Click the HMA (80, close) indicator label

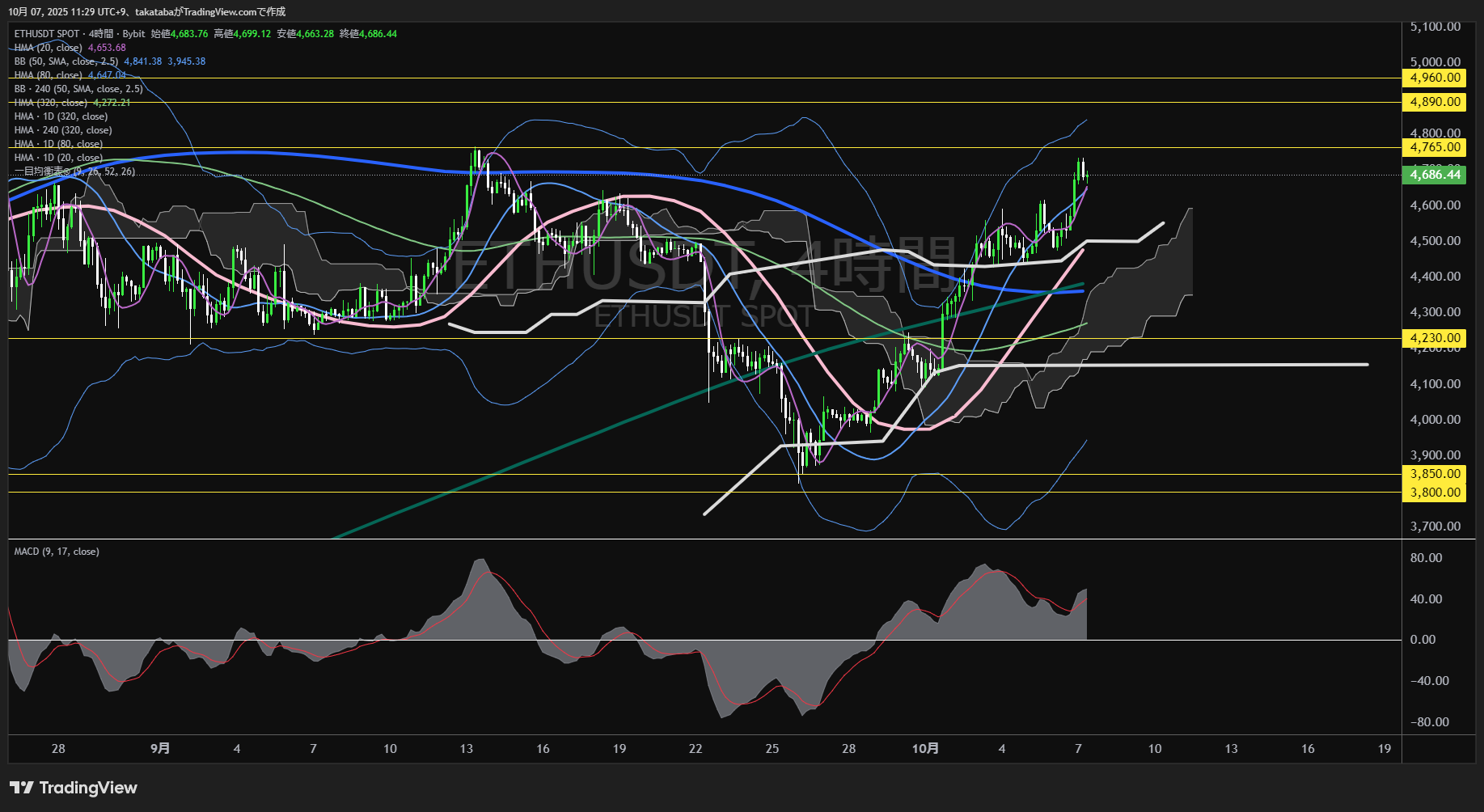(x=49, y=75)
